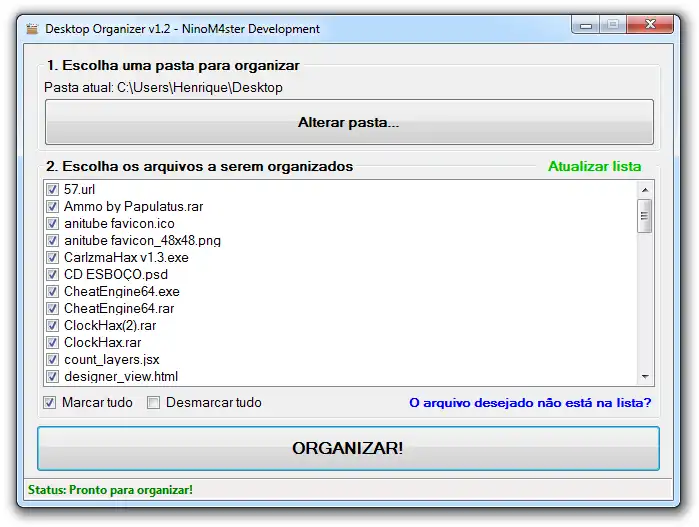Toggle the CheatEngine64.rar checkbox
Viewport: 699px width, 527px height.
click(x=52, y=308)
